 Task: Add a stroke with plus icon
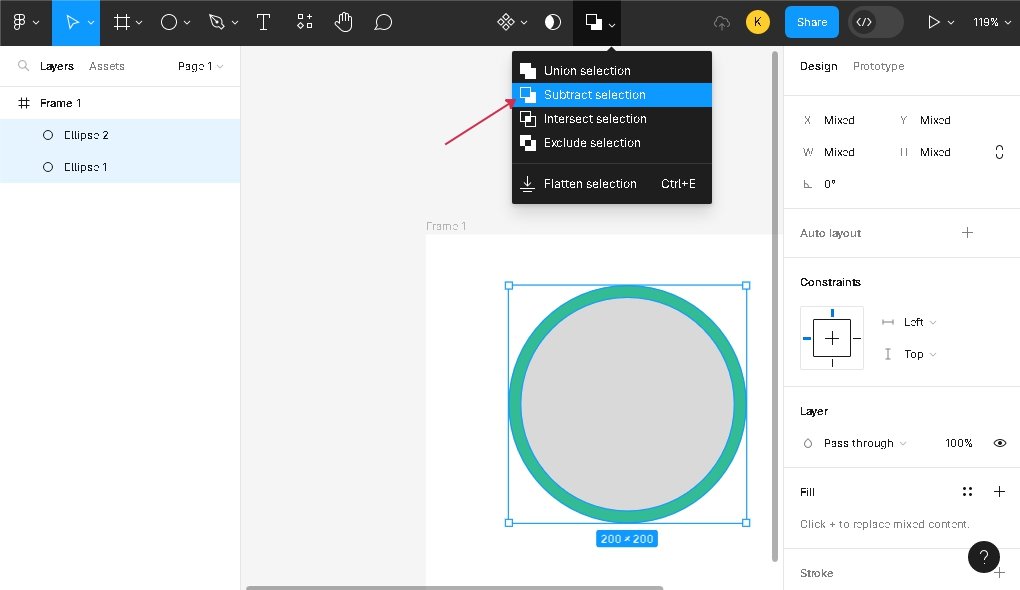(x=999, y=572)
